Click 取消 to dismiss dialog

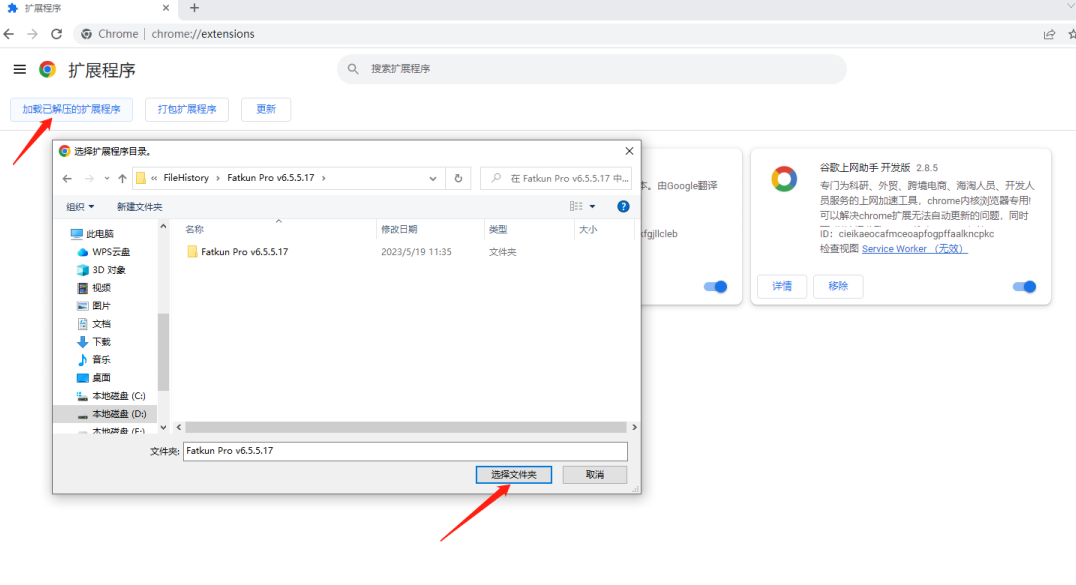click(594, 474)
